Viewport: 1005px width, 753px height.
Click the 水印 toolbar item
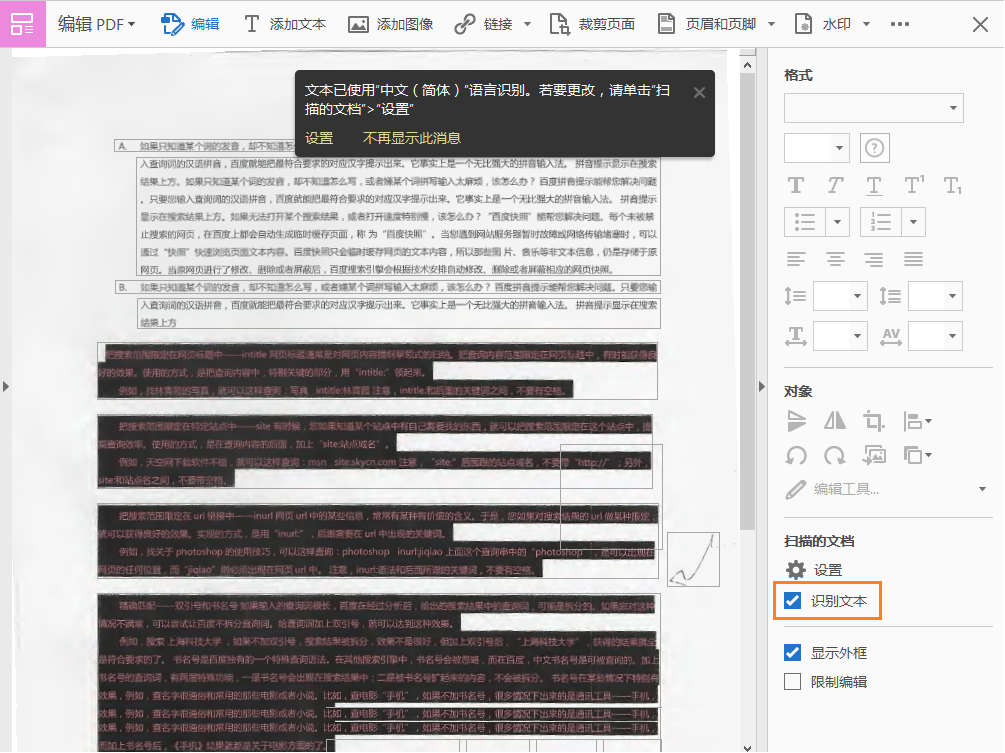(x=823, y=24)
